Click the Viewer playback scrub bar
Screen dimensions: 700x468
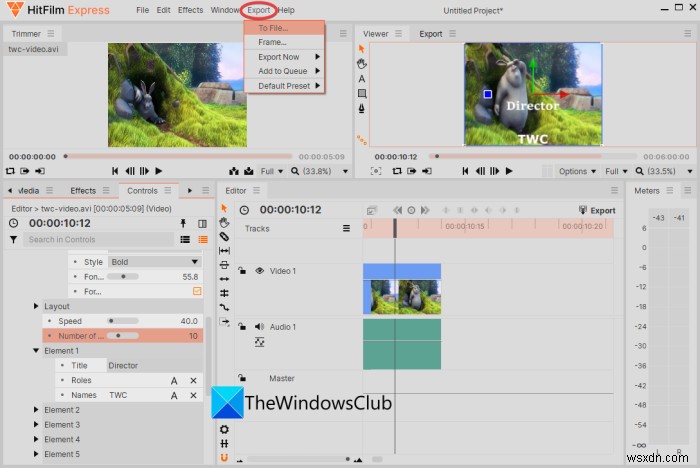533,156
